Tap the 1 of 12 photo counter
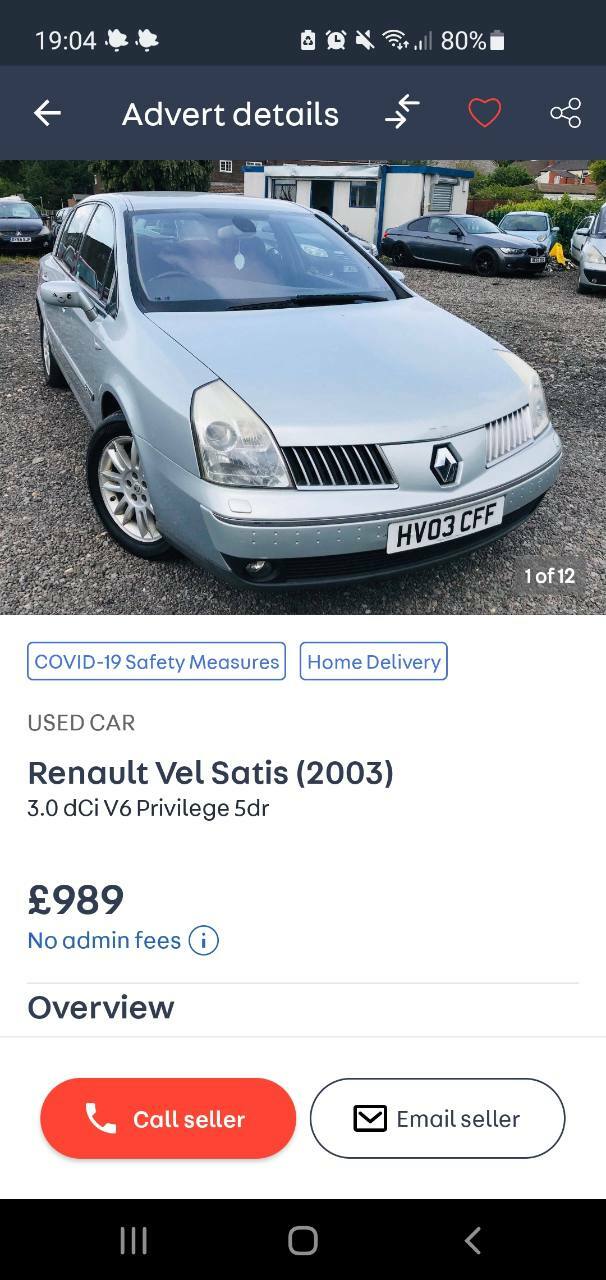Screen dimensions: 606x1280 (549, 576)
